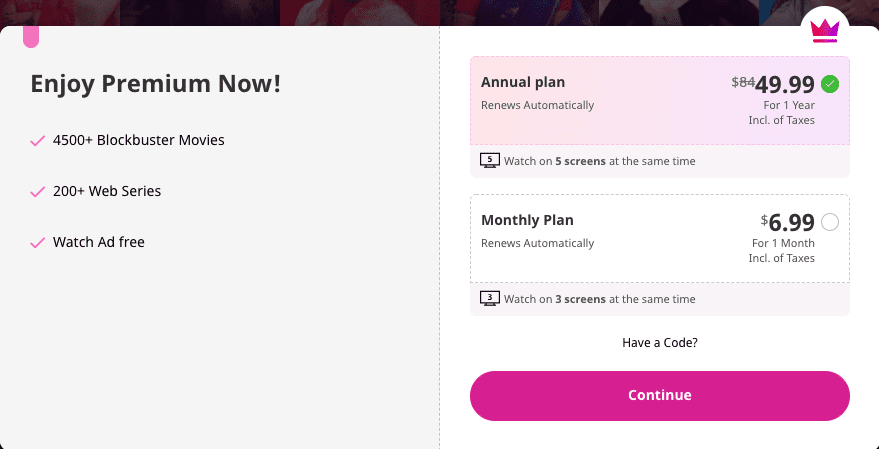Screen dimensions: 879x449
Task: Click Watch on 5 screens text
Action: [599, 161]
